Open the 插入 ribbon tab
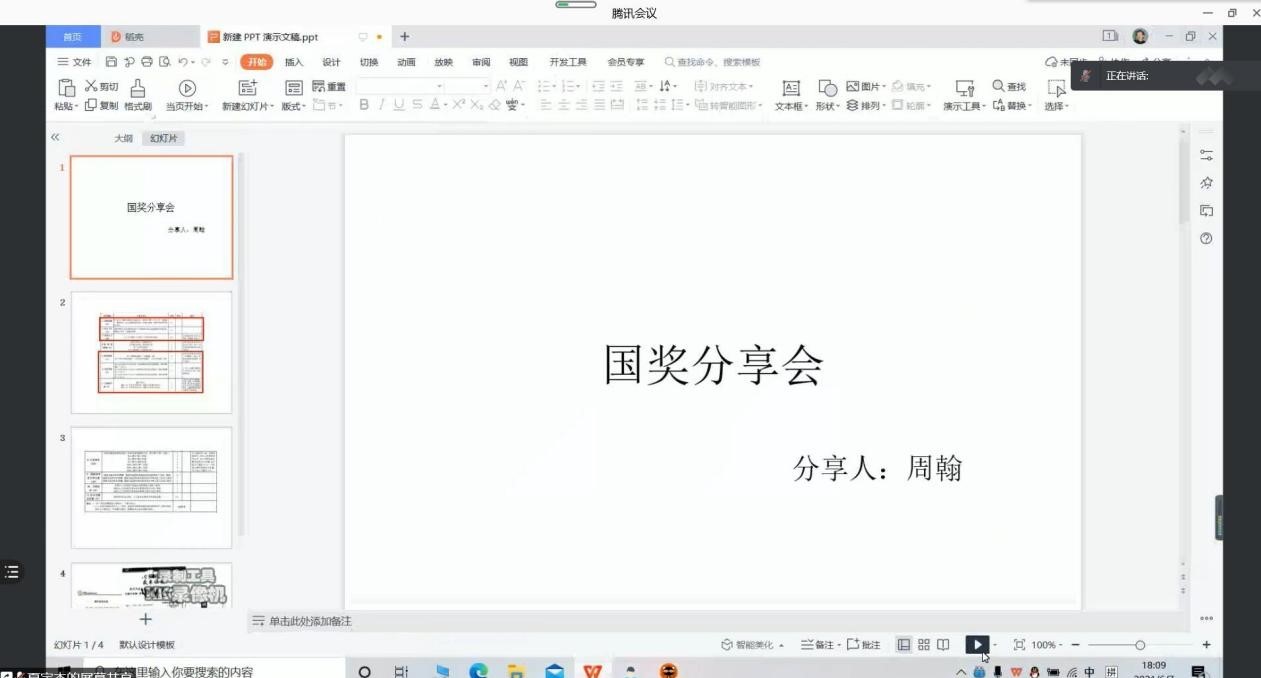 pos(294,62)
